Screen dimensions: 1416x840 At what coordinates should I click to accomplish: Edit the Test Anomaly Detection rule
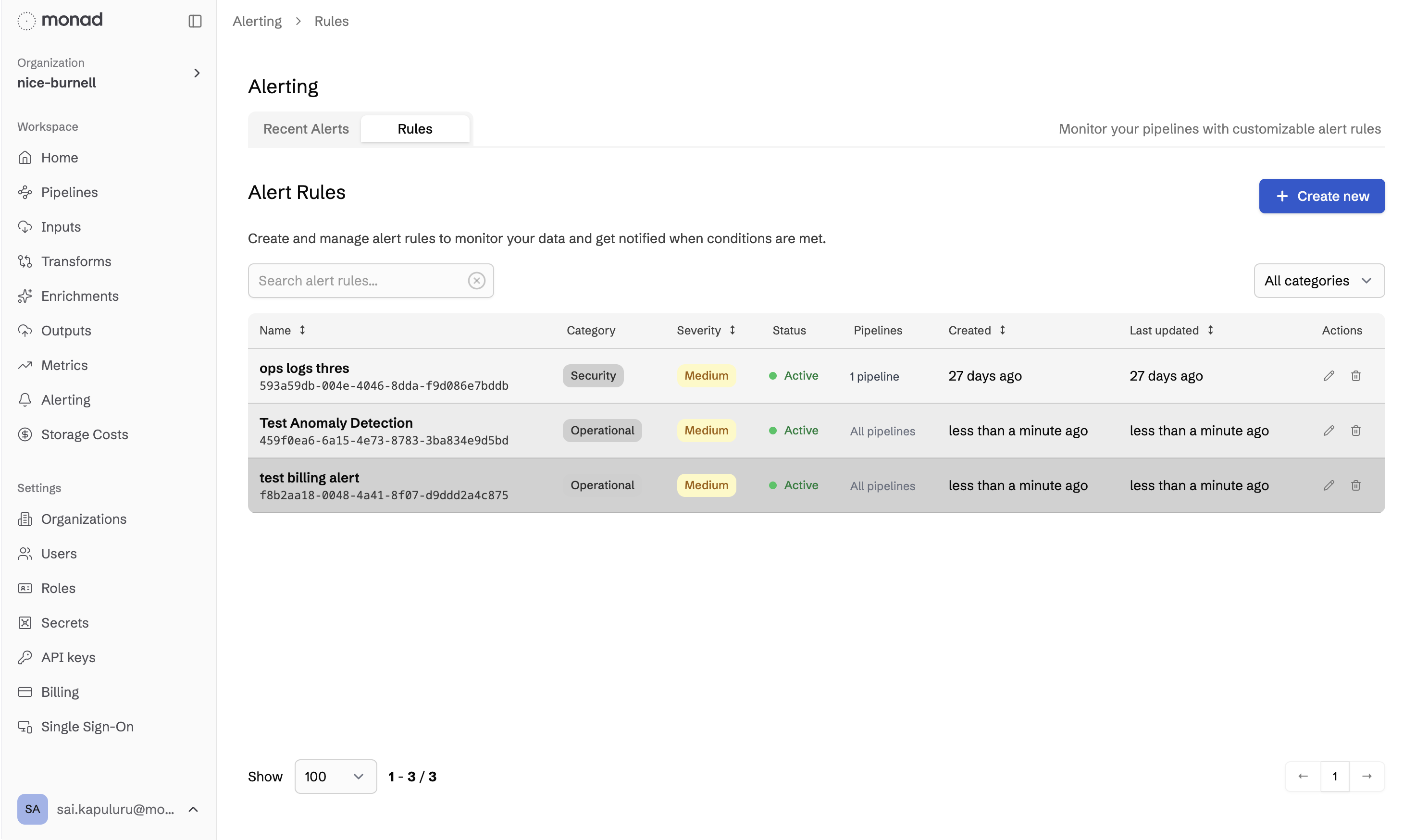[1328, 431]
